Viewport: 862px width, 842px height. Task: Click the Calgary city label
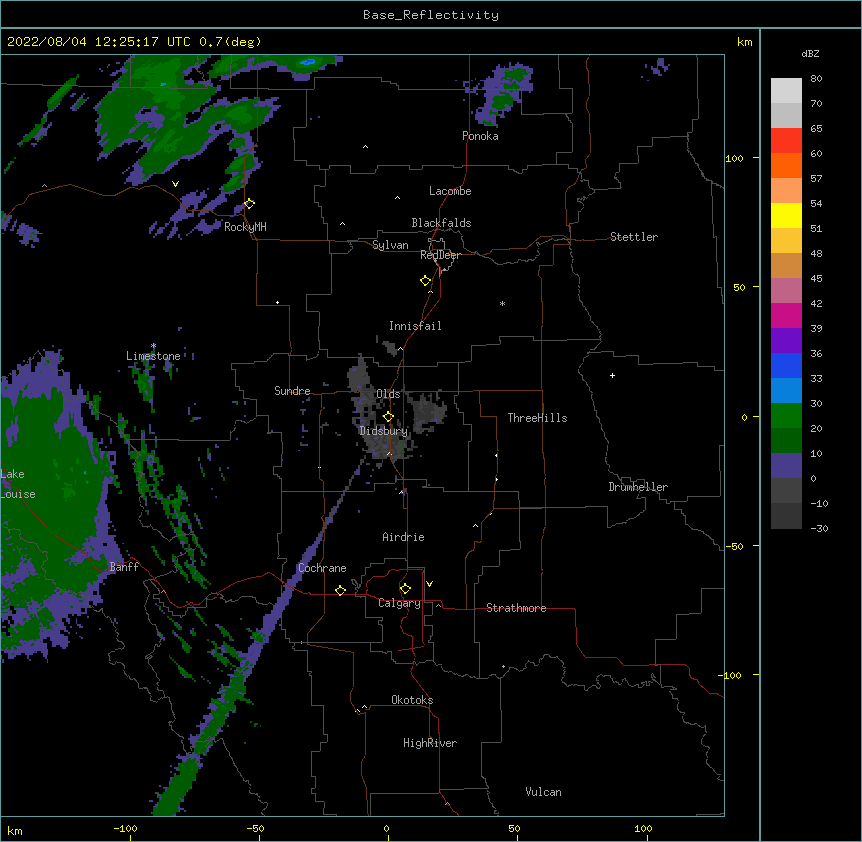point(399,603)
